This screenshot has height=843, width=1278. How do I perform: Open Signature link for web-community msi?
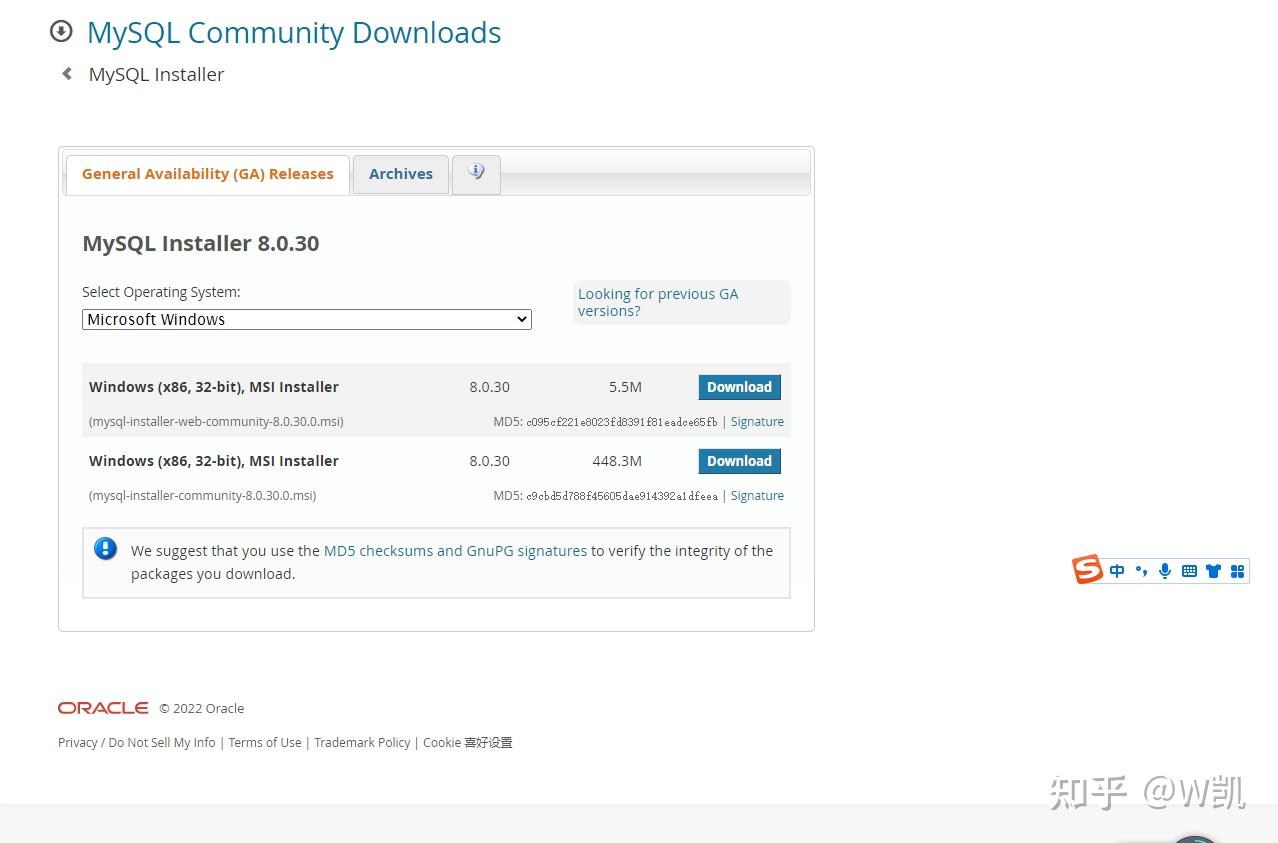(x=757, y=422)
